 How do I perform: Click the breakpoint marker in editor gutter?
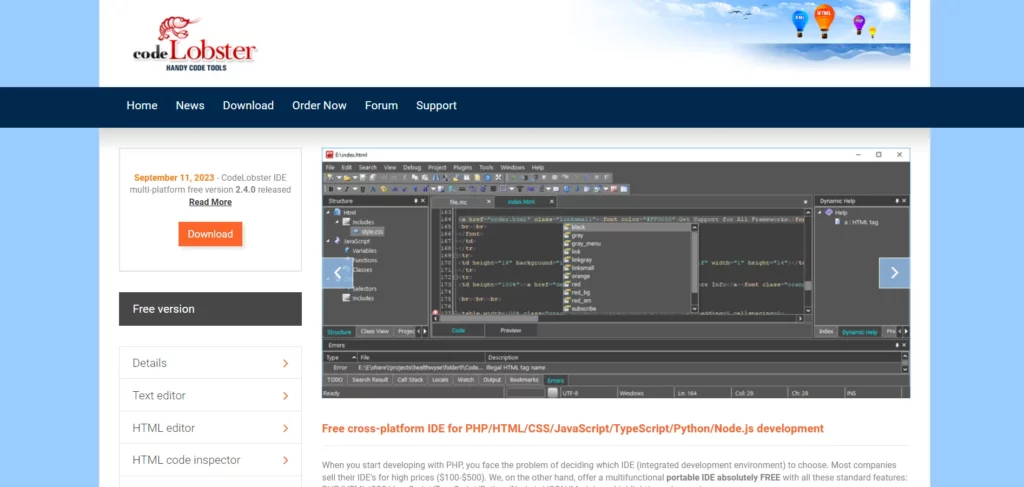436,313
